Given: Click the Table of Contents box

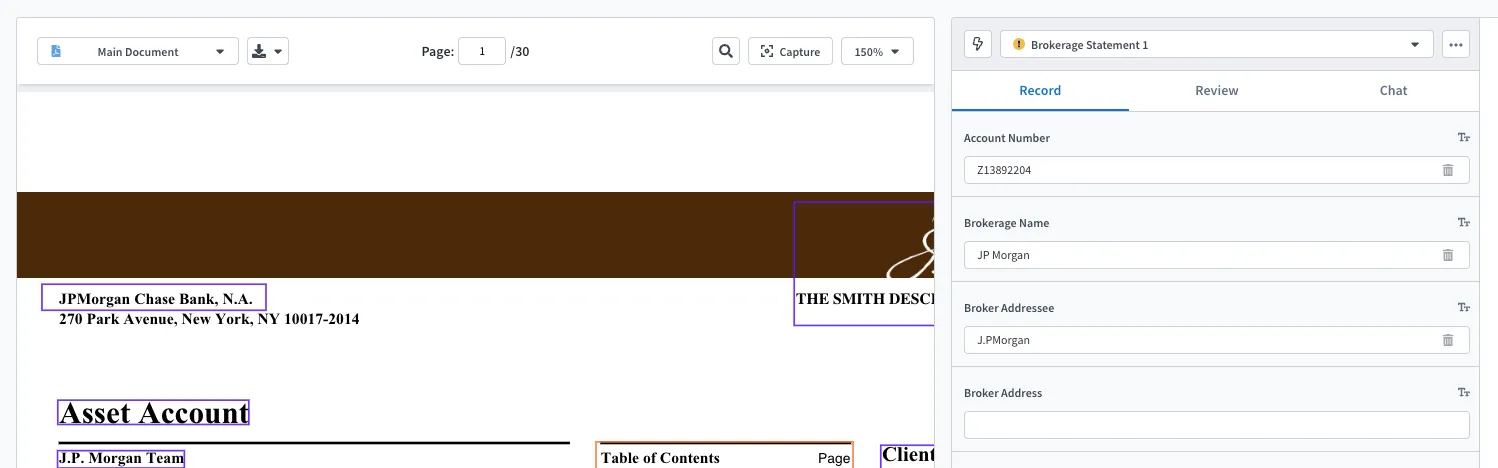Looking at the screenshot, I should [724, 456].
